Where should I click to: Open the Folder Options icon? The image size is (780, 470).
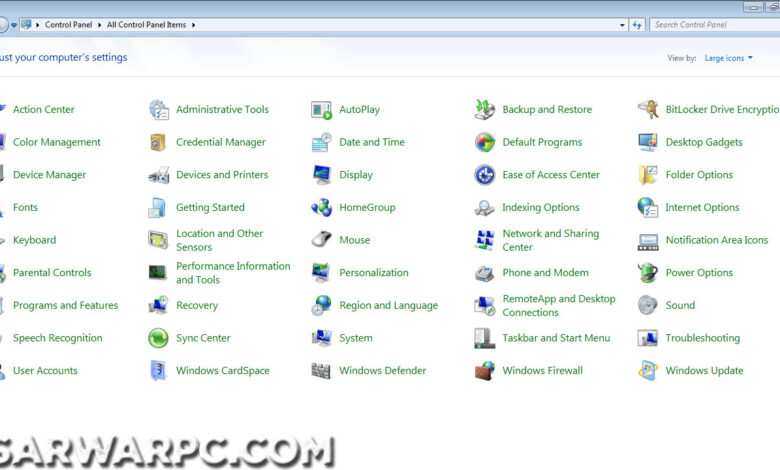(x=648, y=175)
